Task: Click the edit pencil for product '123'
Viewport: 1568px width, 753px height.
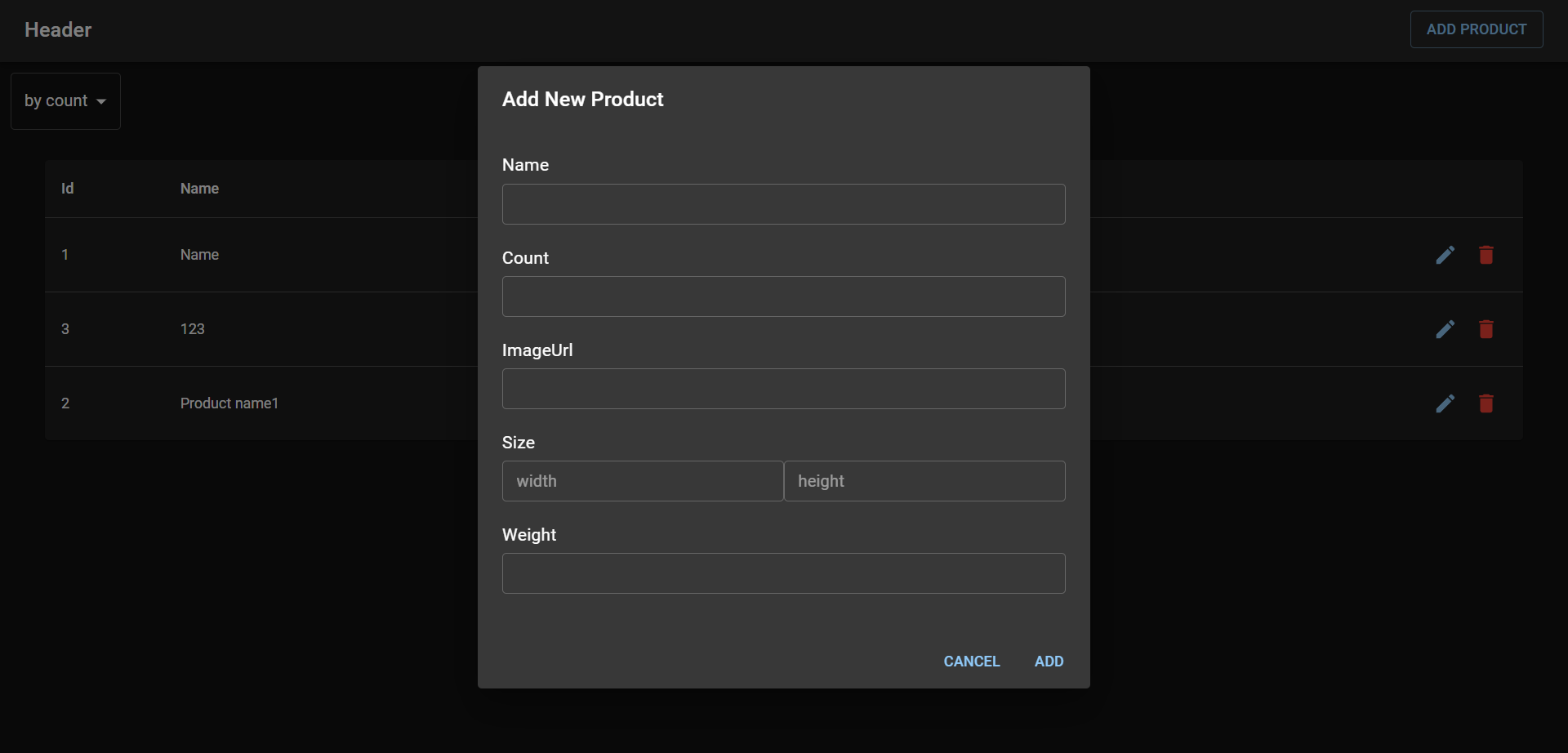Action: point(1445,329)
